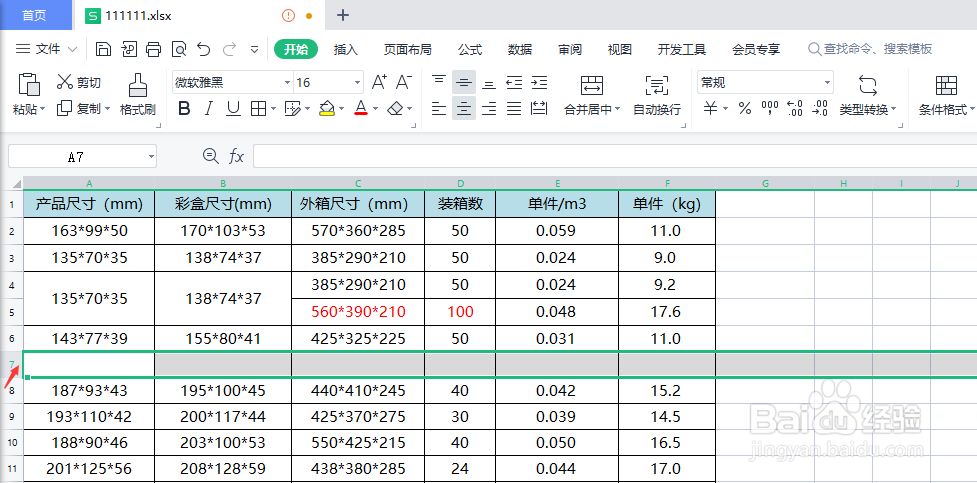Select the Format Painter 格式刷
Image resolution: width=977 pixels, height=483 pixels.
pyautogui.click(x=138, y=93)
